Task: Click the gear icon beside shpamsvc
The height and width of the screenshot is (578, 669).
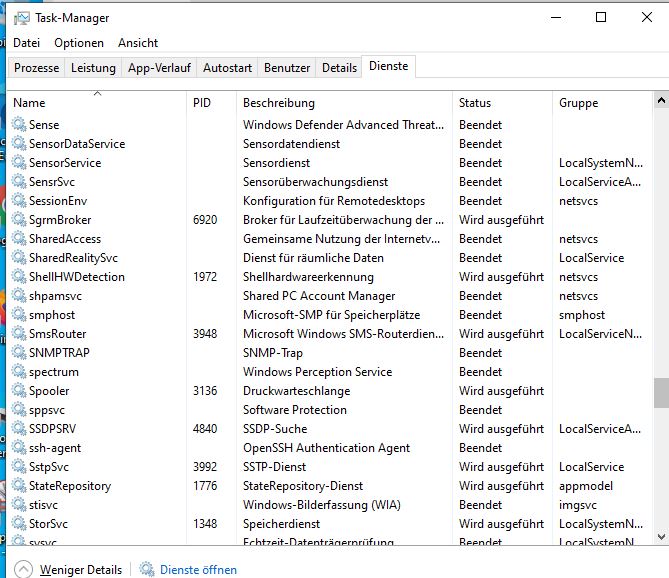Action: pyautogui.click(x=19, y=295)
